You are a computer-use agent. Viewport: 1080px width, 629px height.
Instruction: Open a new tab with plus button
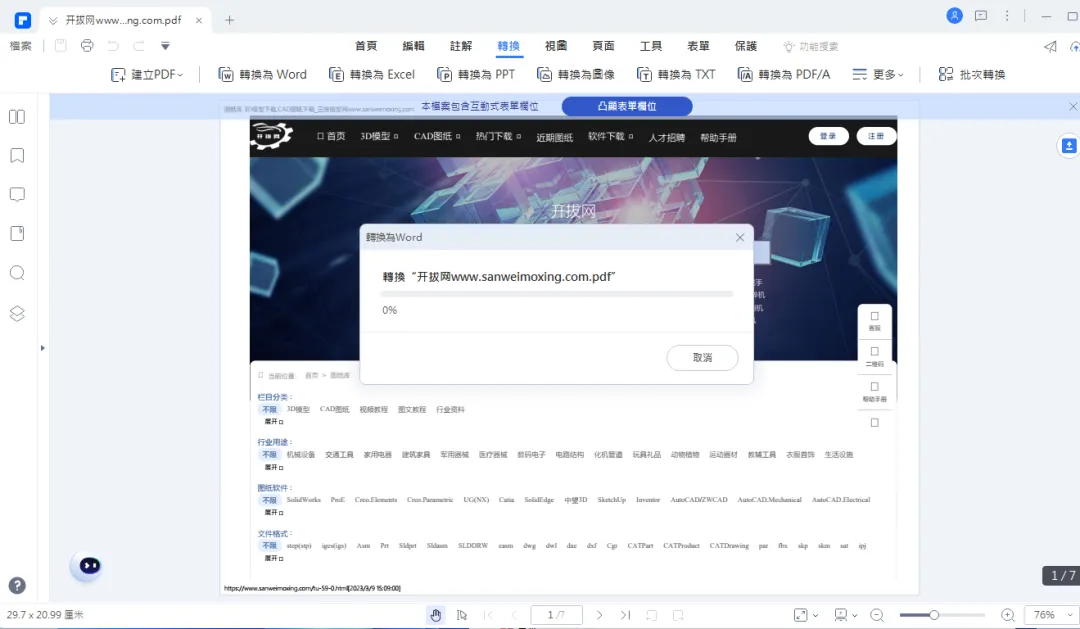229,20
